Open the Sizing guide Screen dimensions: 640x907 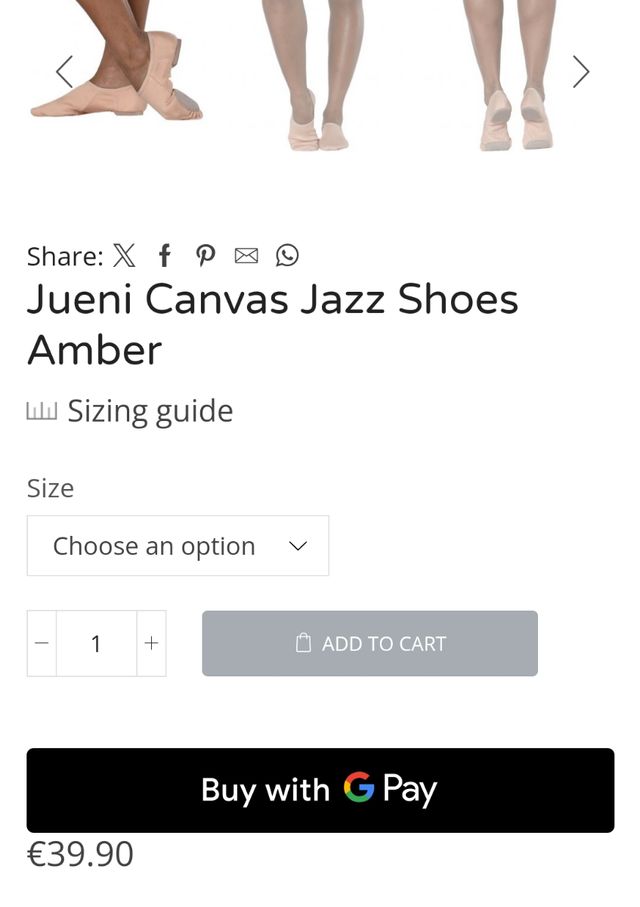[x=150, y=410]
